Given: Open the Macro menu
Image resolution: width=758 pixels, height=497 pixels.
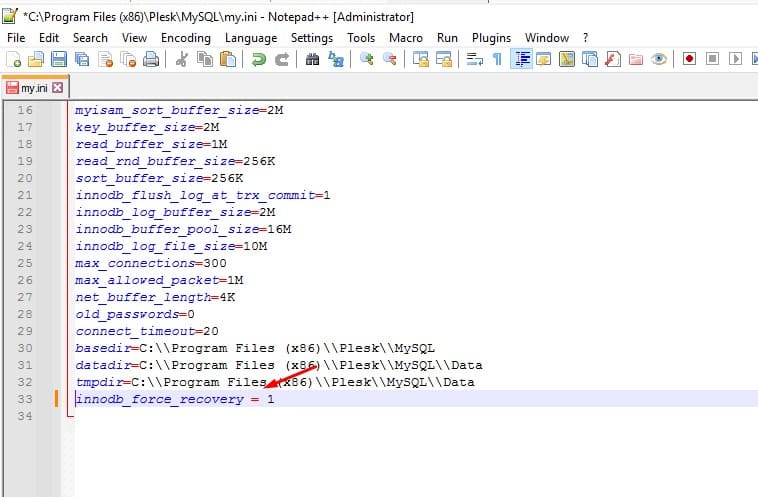Looking at the screenshot, I should click(x=406, y=38).
